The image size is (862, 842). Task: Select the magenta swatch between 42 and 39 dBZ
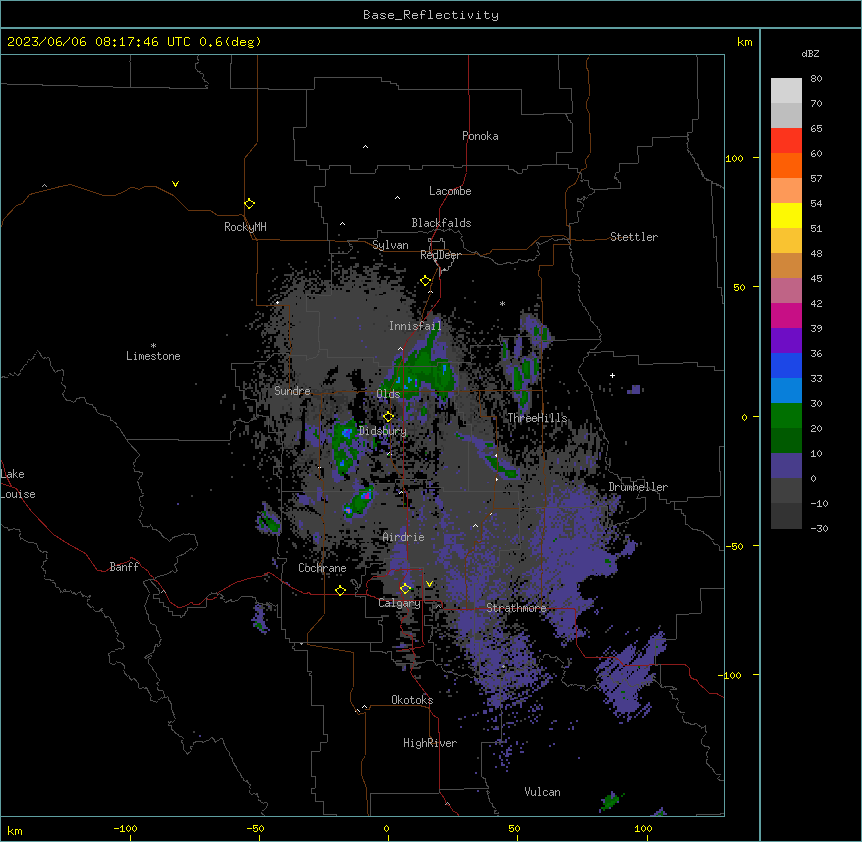tap(786, 315)
